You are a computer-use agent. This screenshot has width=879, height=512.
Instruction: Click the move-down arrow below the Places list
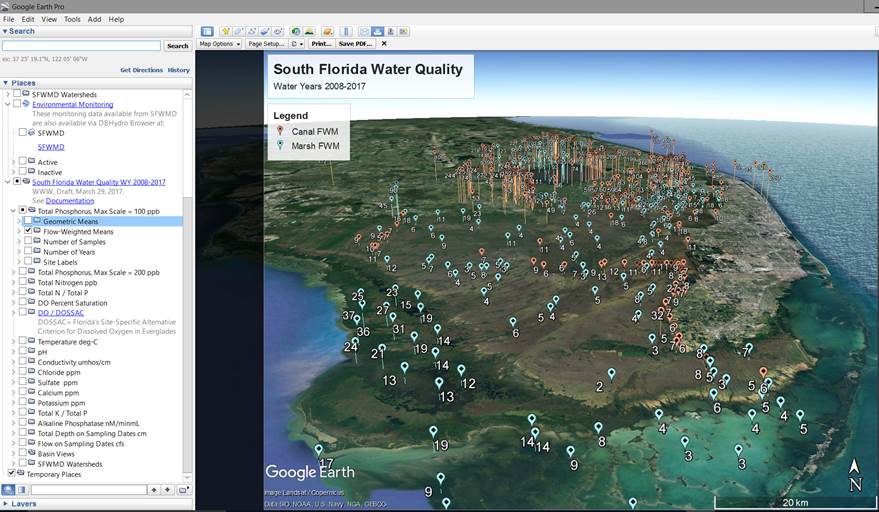pyautogui.click(x=167, y=490)
